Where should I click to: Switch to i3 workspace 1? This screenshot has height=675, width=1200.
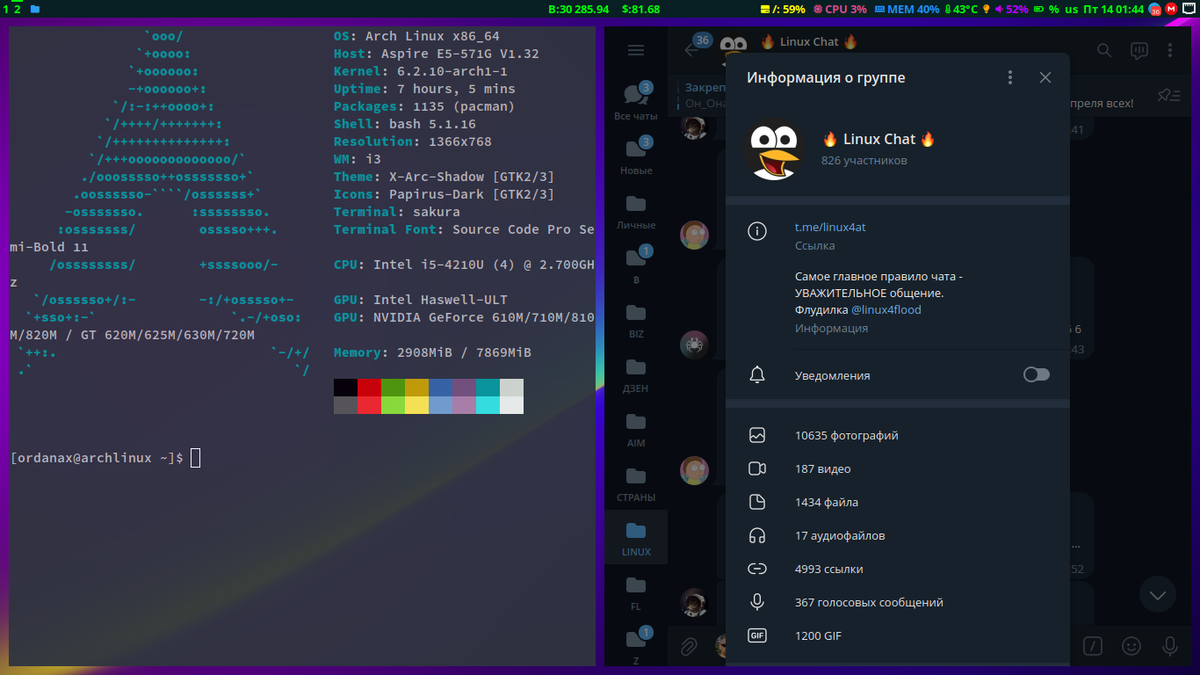[x=6, y=8]
